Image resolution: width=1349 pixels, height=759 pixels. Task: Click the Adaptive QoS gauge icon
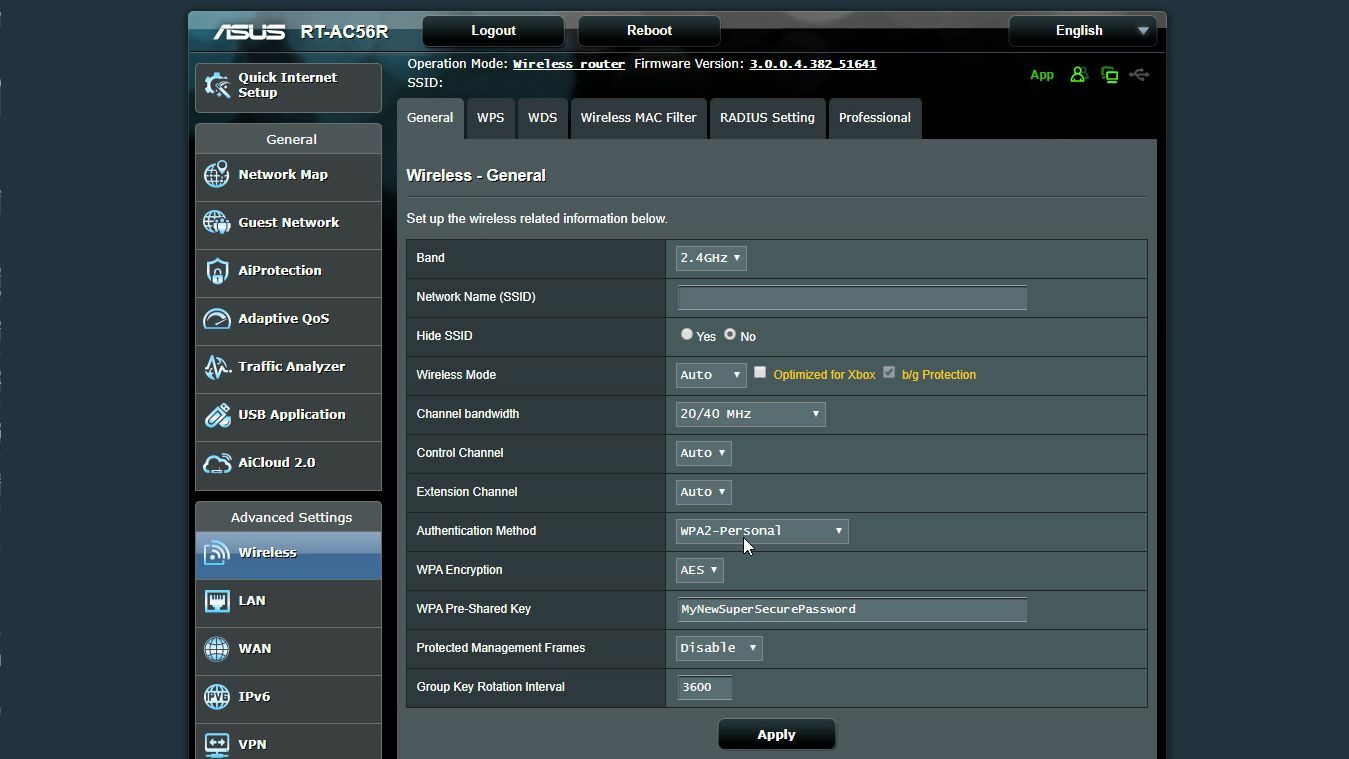pos(217,319)
